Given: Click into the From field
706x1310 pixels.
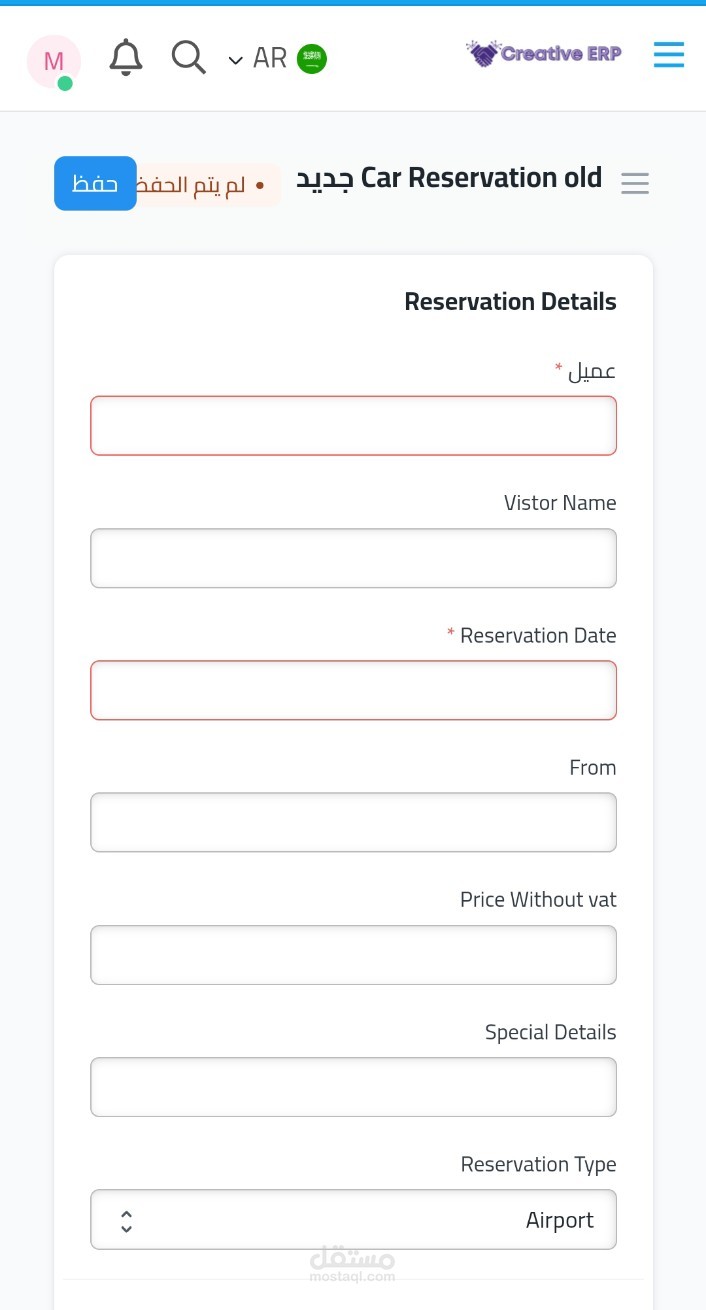Looking at the screenshot, I should [353, 822].
